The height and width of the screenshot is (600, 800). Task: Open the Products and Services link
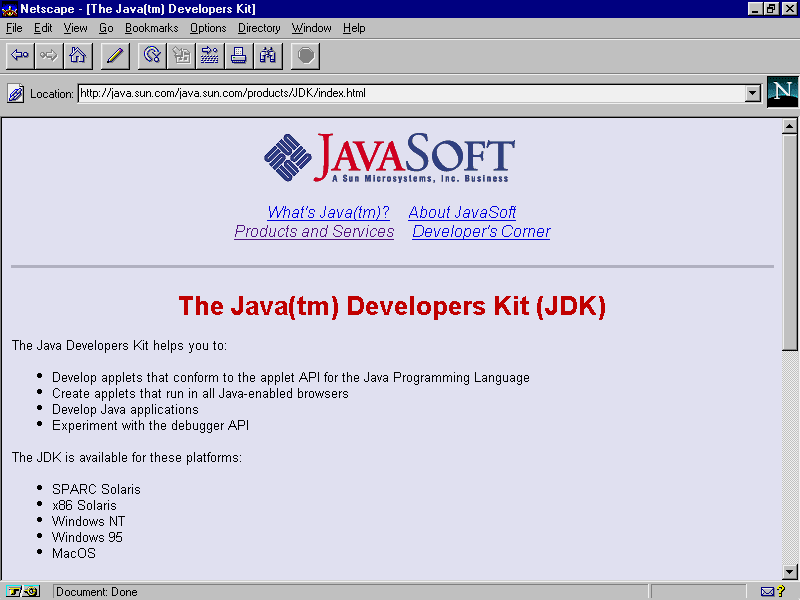(314, 231)
